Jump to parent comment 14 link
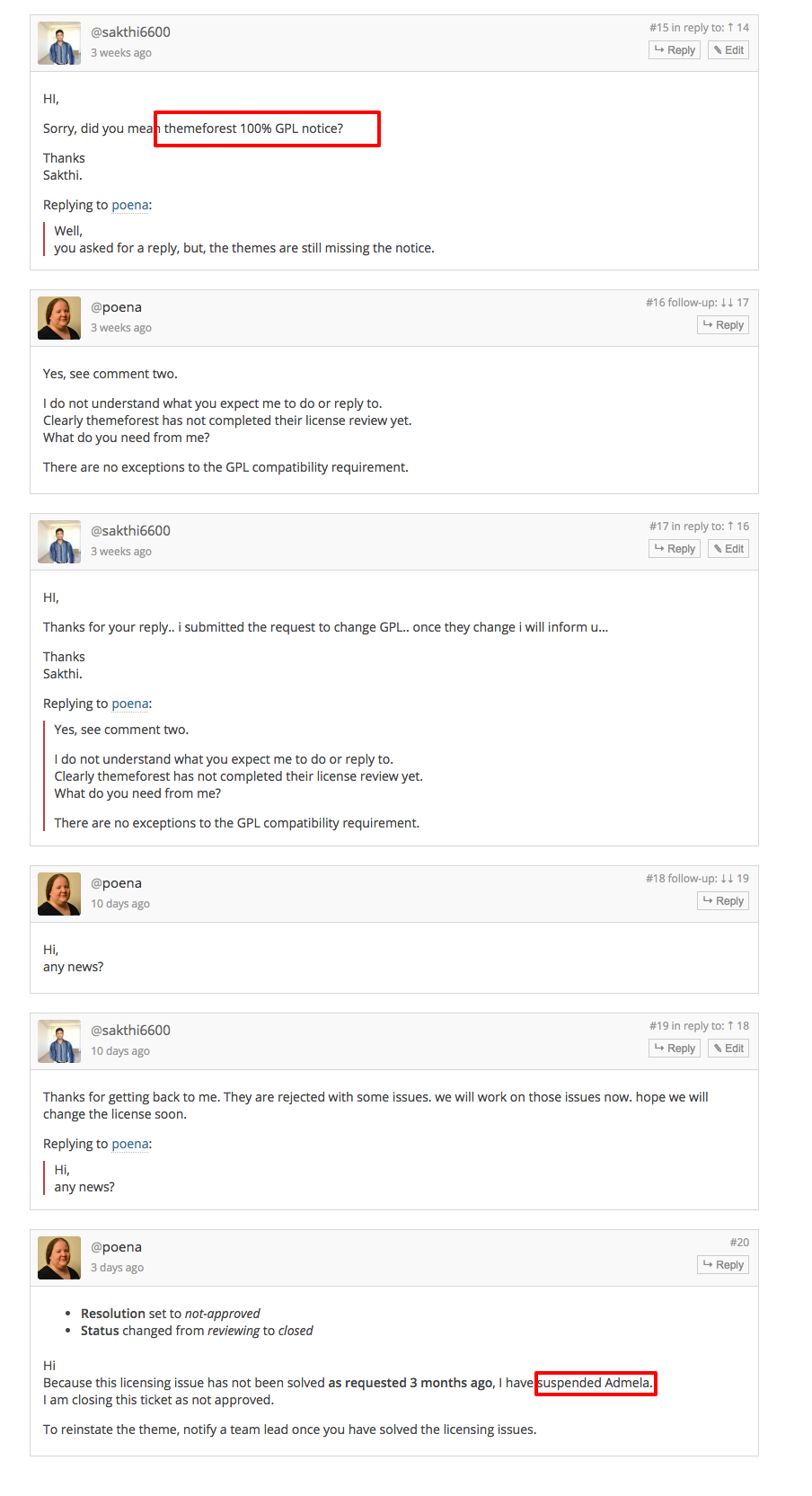812x1496 pixels. click(x=743, y=28)
